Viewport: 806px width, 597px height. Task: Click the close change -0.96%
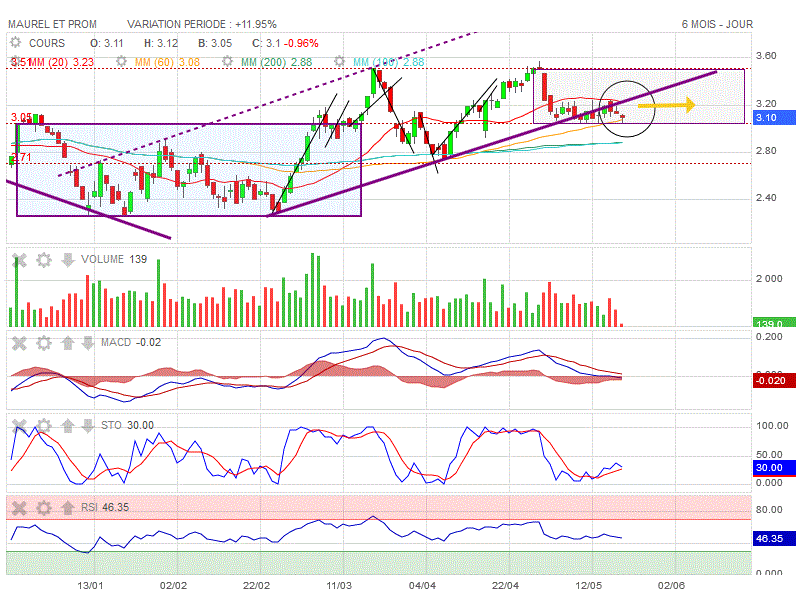301,43
